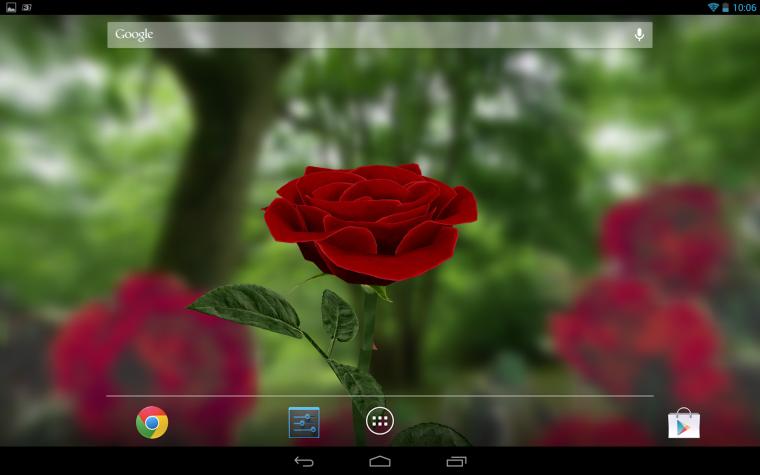
Task: Open the Recent apps overview button
Action: click(x=456, y=461)
